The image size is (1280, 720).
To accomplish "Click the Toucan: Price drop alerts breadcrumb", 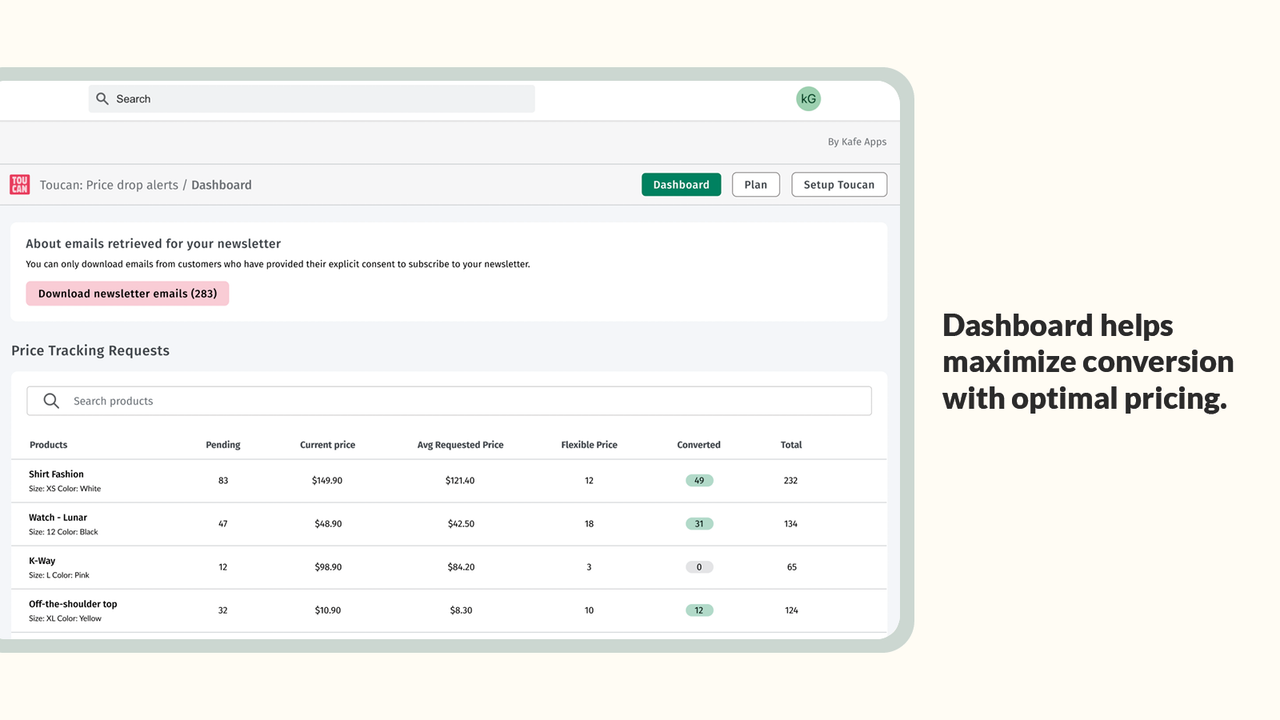I will [109, 185].
